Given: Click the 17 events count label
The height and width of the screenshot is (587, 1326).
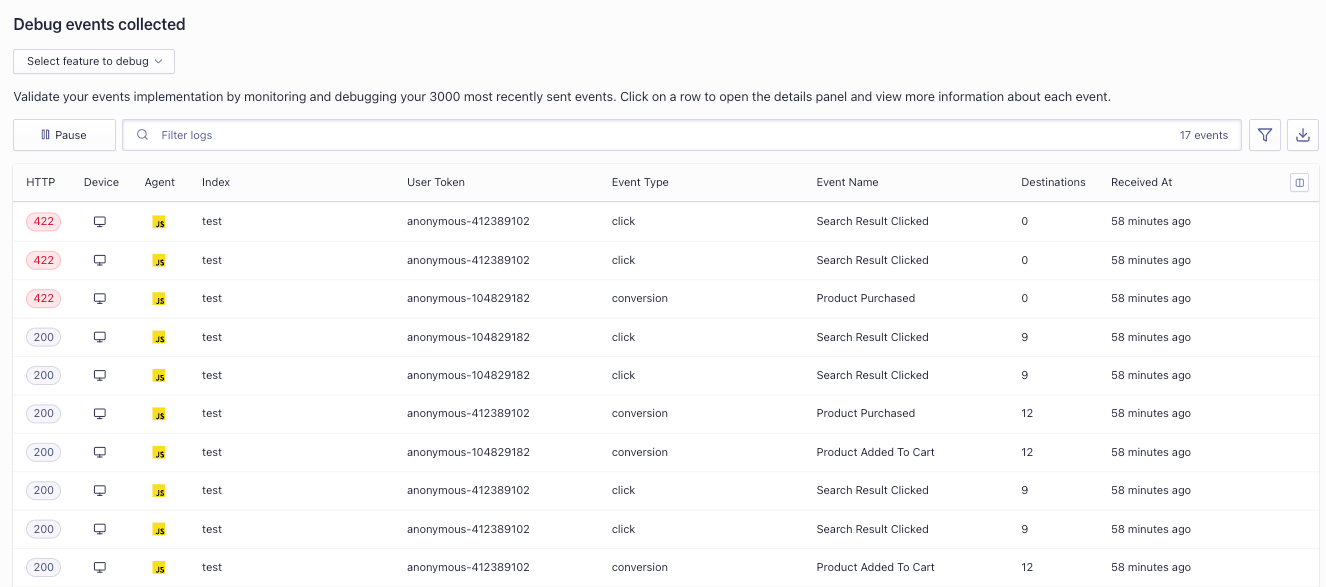Looking at the screenshot, I should 1203,134.
